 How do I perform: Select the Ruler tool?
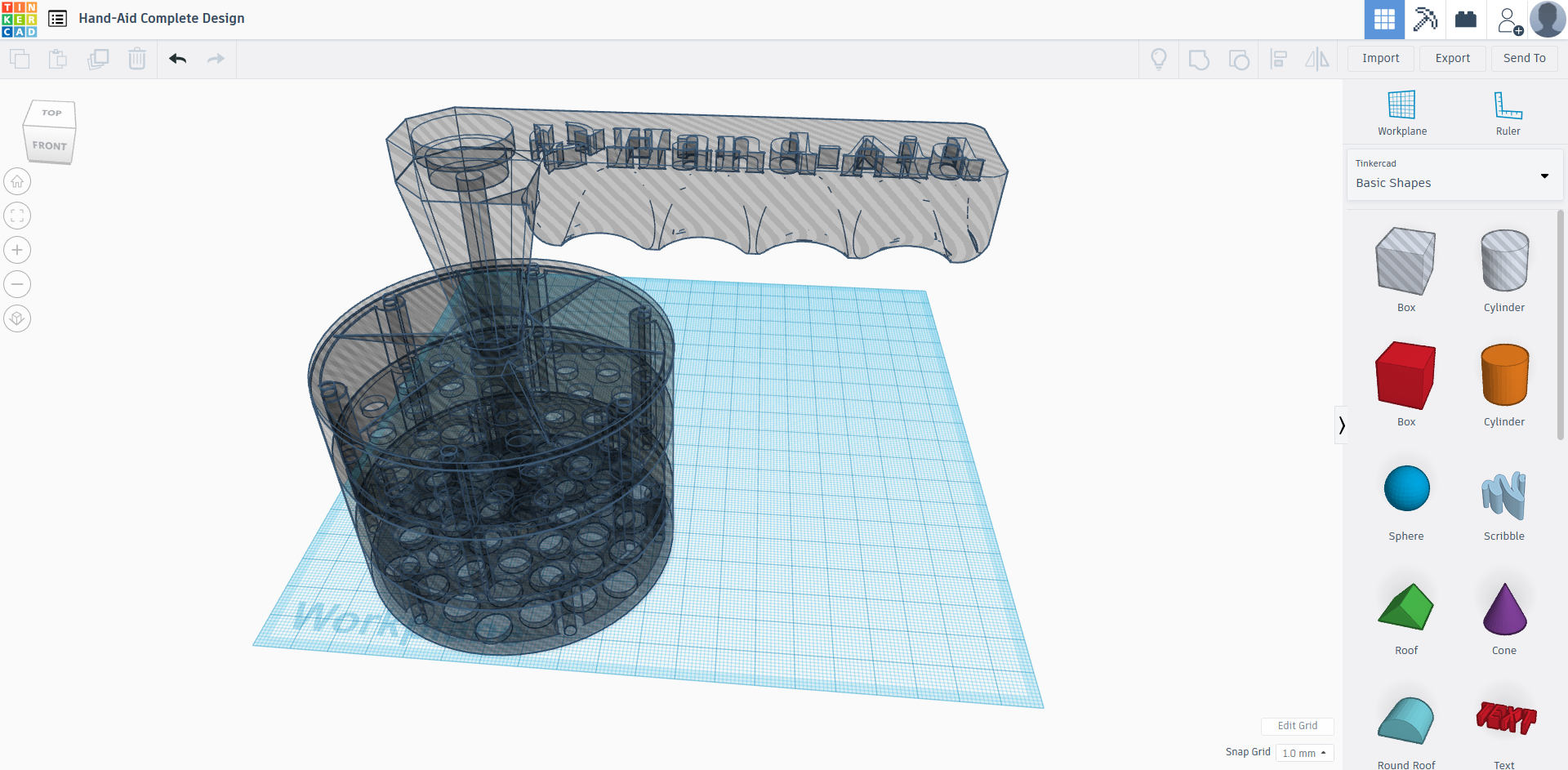tap(1508, 113)
